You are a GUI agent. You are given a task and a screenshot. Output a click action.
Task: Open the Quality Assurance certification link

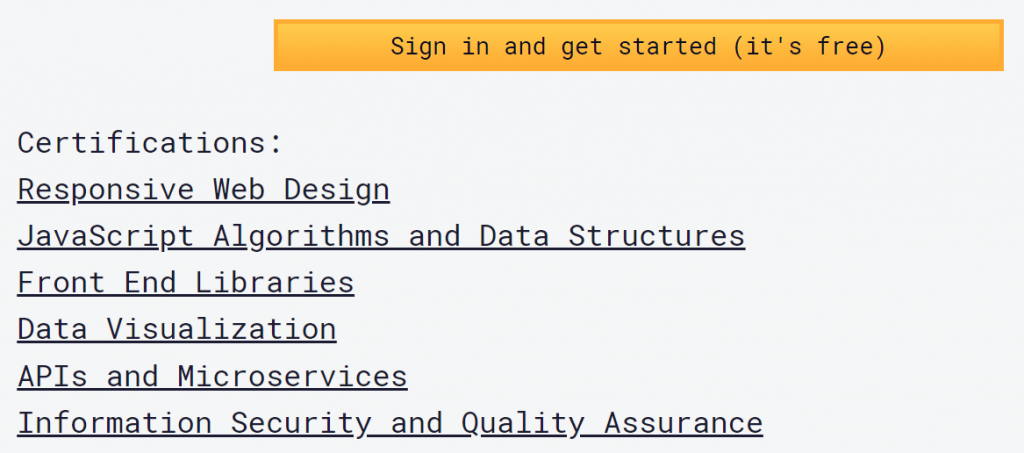coord(390,423)
